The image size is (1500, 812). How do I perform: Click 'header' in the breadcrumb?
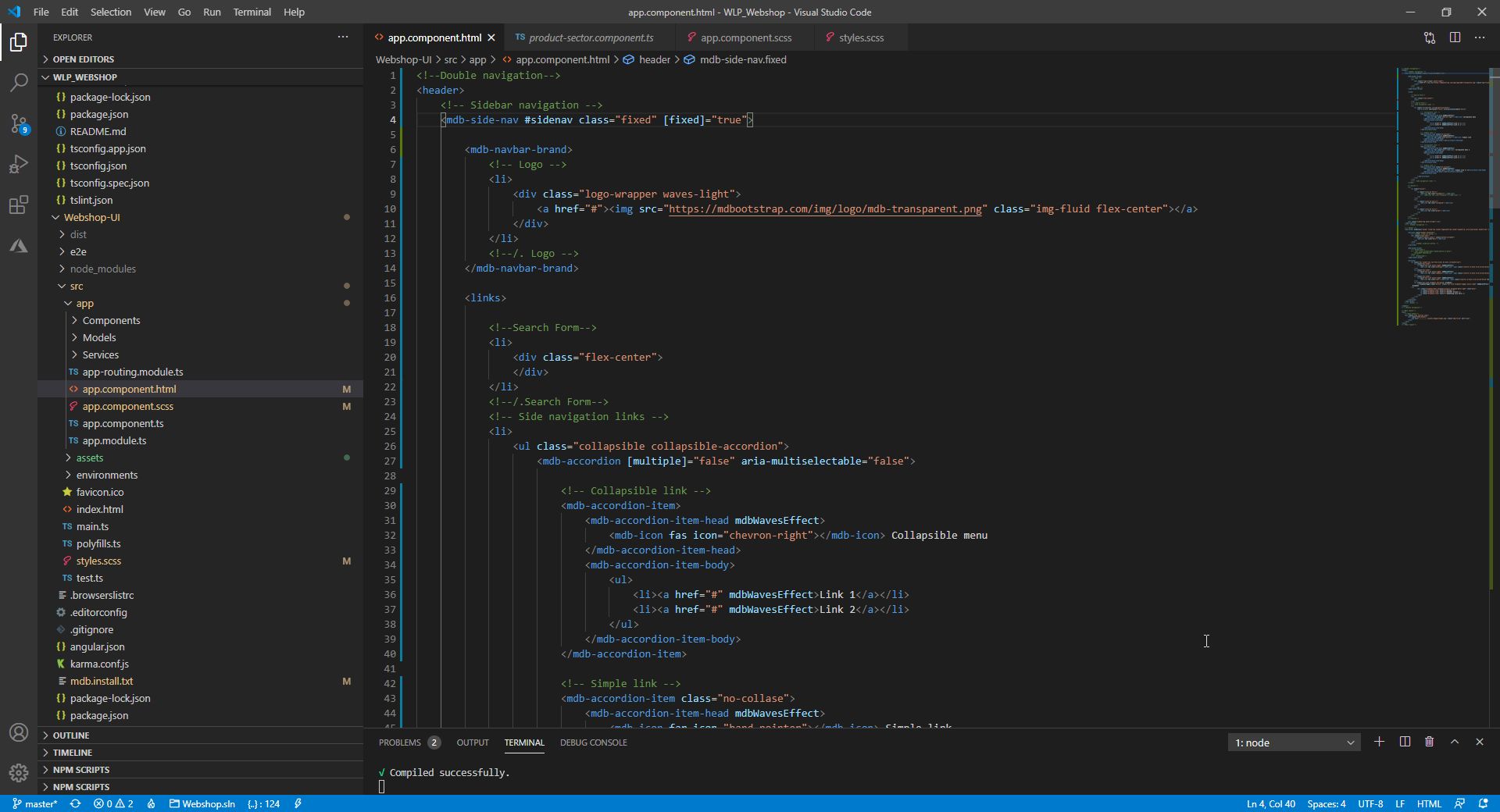pyautogui.click(x=655, y=59)
